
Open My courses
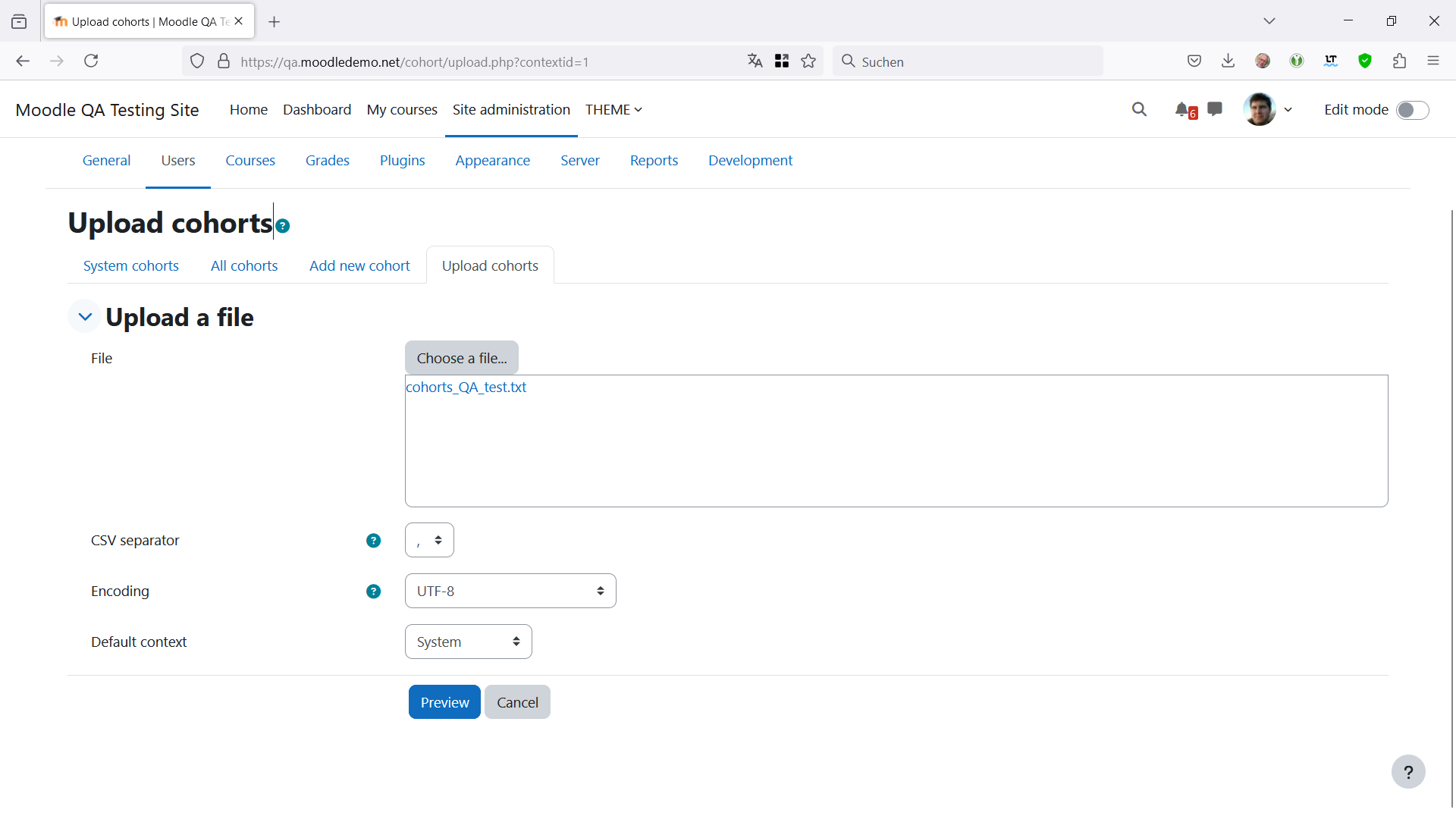(402, 110)
